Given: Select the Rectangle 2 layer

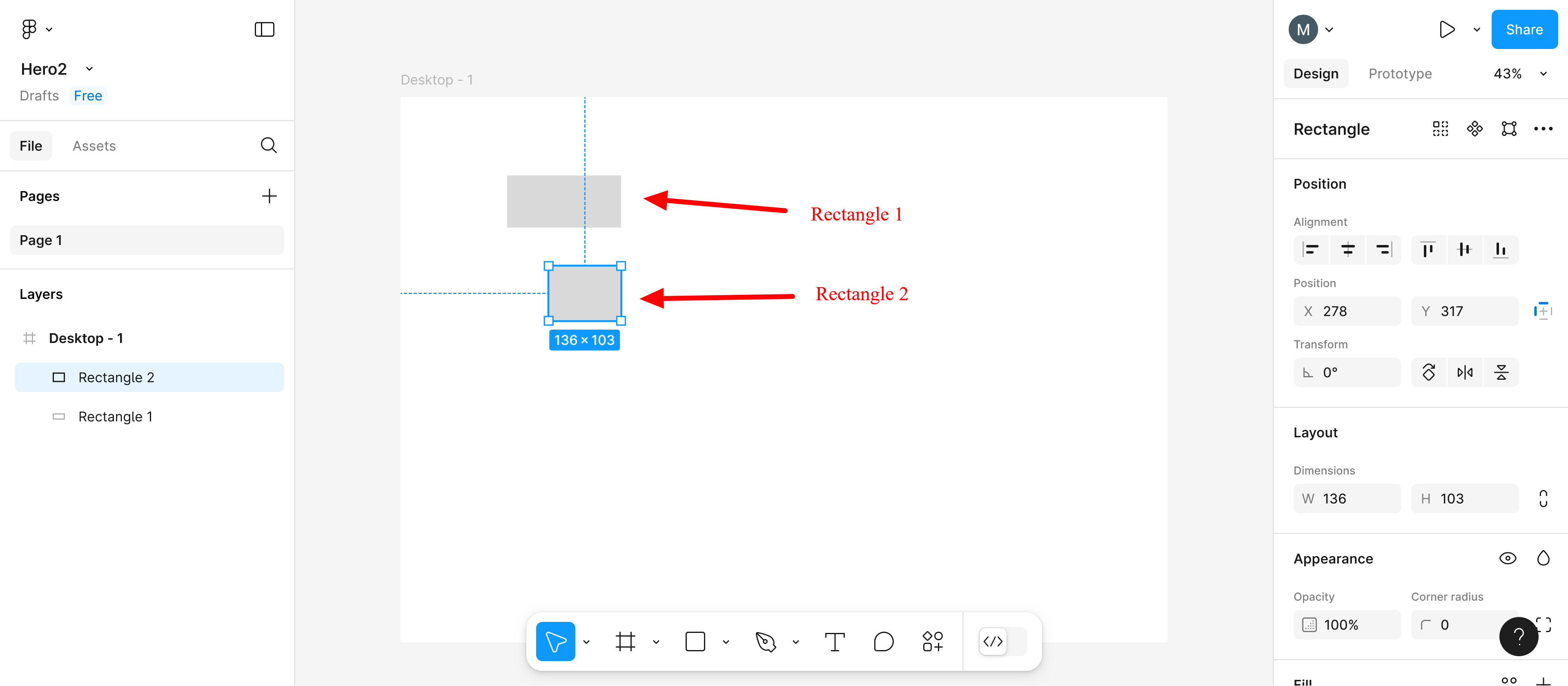Looking at the screenshot, I should (x=149, y=377).
